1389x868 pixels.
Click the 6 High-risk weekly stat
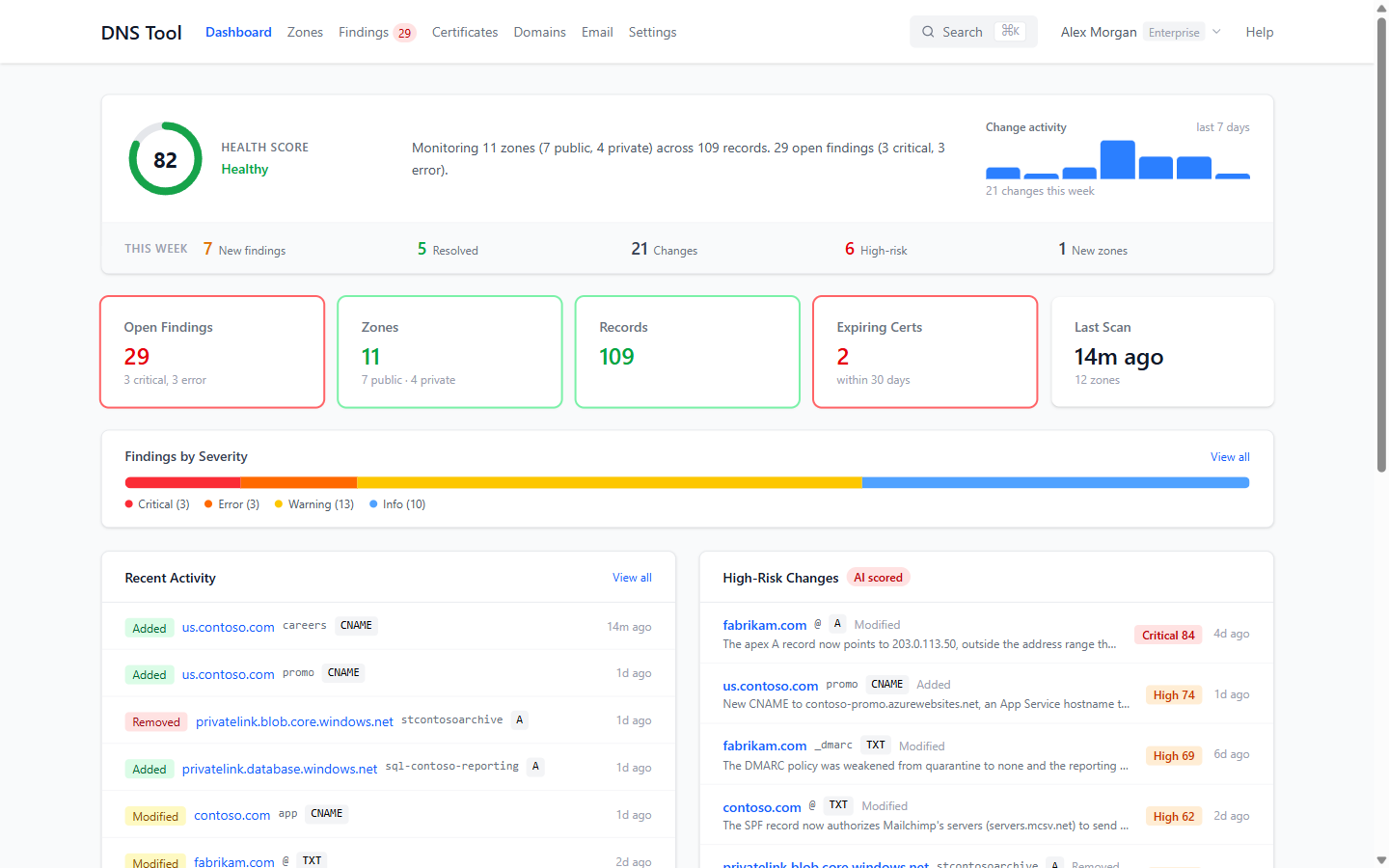[x=876, y=249]
